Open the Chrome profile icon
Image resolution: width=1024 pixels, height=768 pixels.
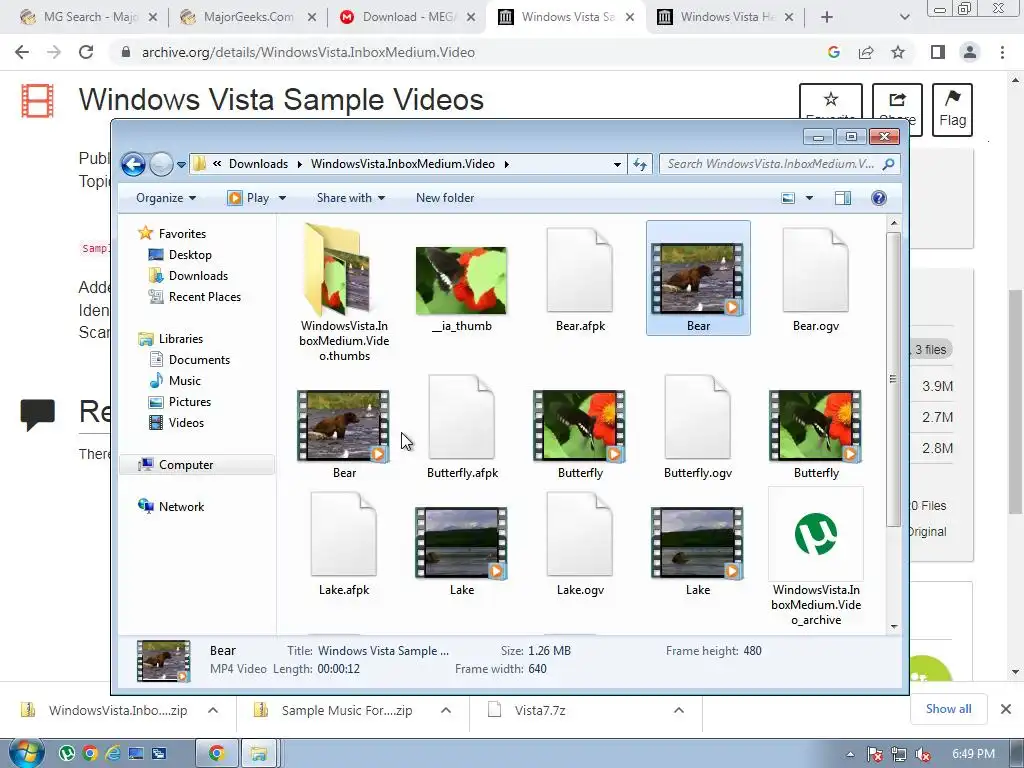[970, 52]
